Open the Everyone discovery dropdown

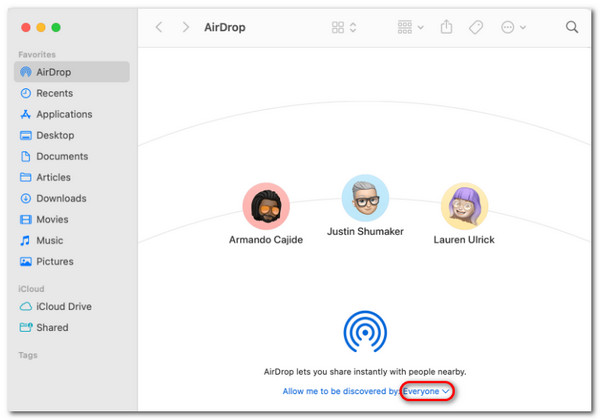coord(426,391)
